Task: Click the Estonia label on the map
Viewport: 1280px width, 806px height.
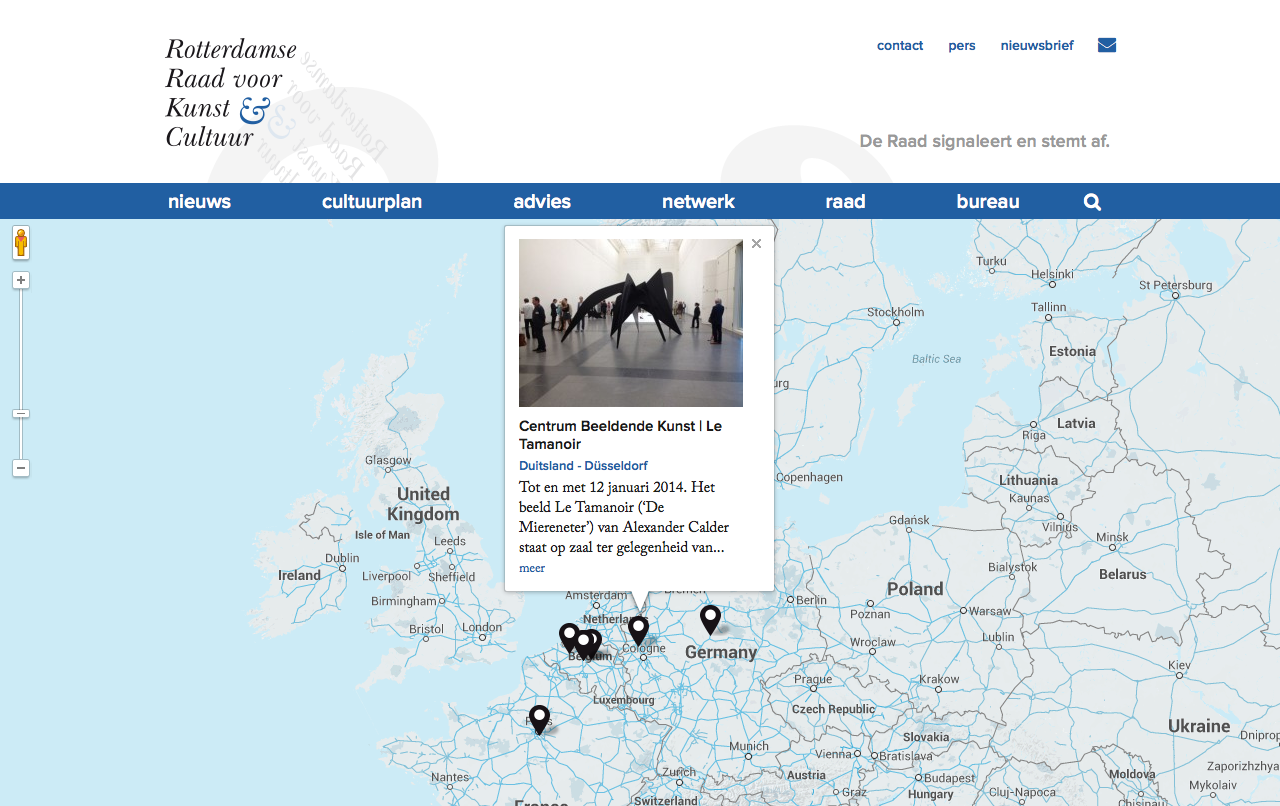Action: tap(1073, 352)
